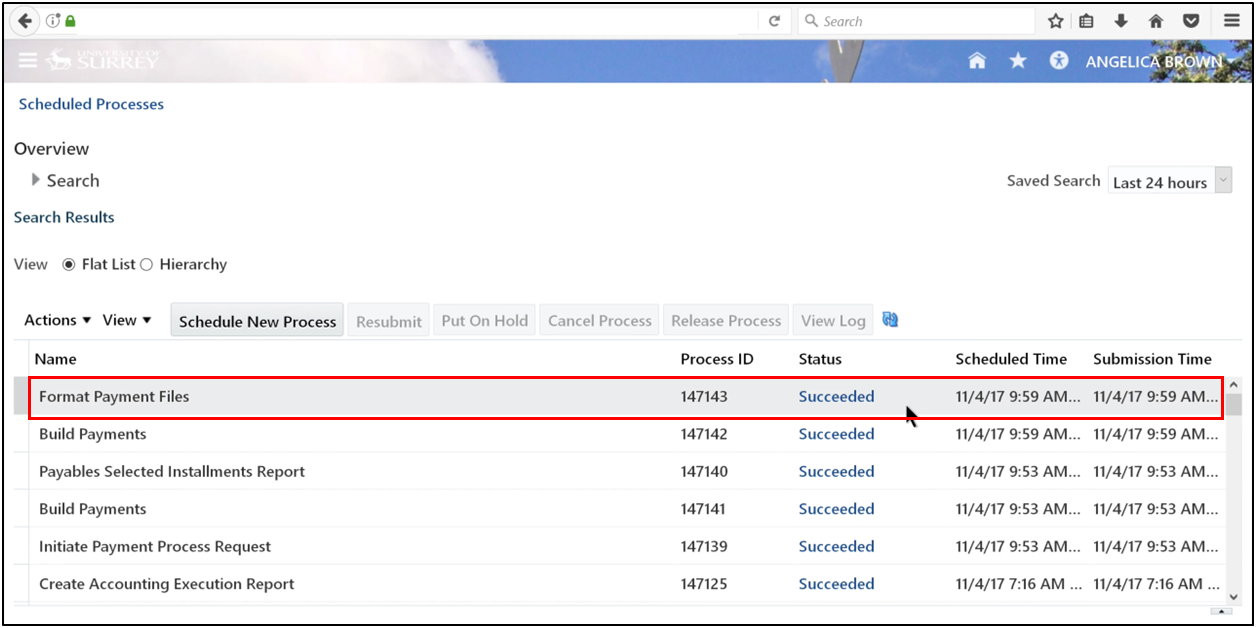Open Favorites via the star icon in header
1256x628 pixels.
coord(1017,60)
